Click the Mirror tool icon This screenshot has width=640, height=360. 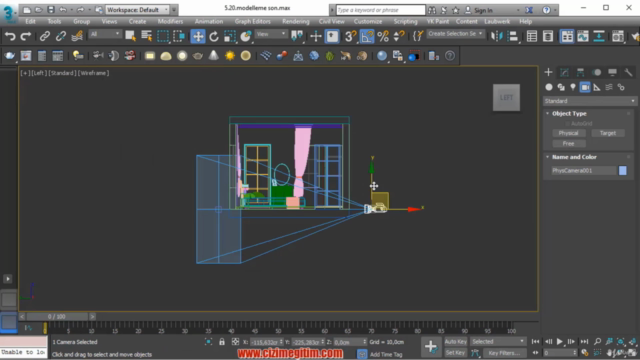pos(497,36)
